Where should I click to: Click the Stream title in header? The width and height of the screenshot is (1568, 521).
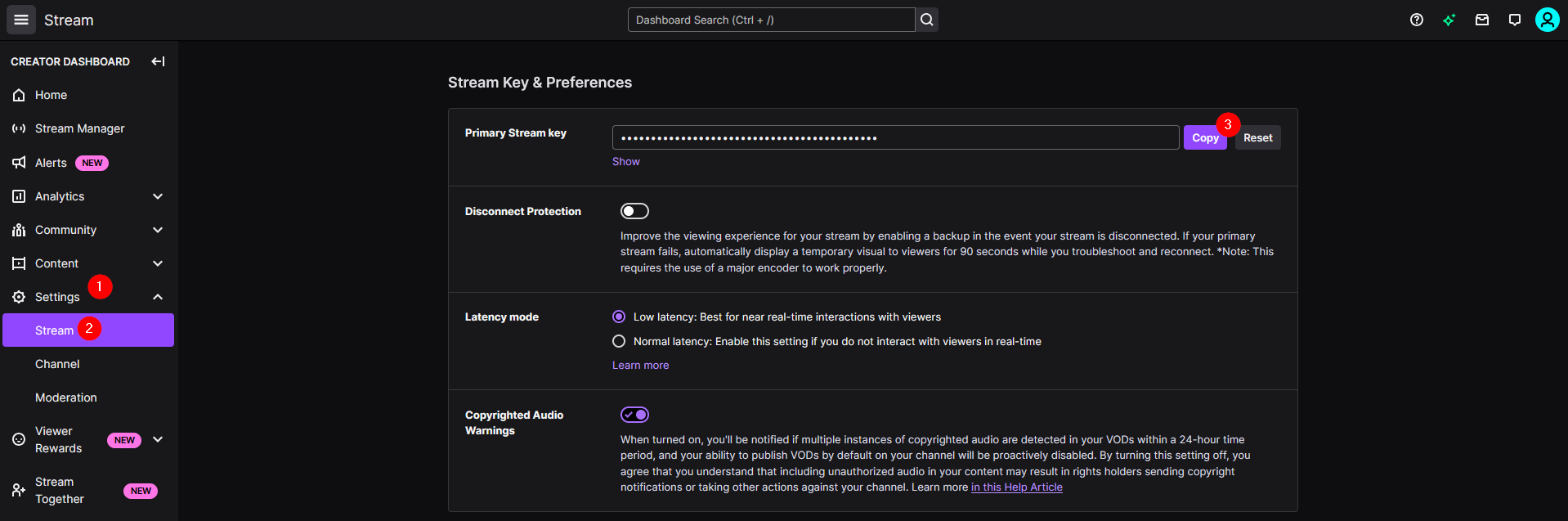click(x=69, y=20)
